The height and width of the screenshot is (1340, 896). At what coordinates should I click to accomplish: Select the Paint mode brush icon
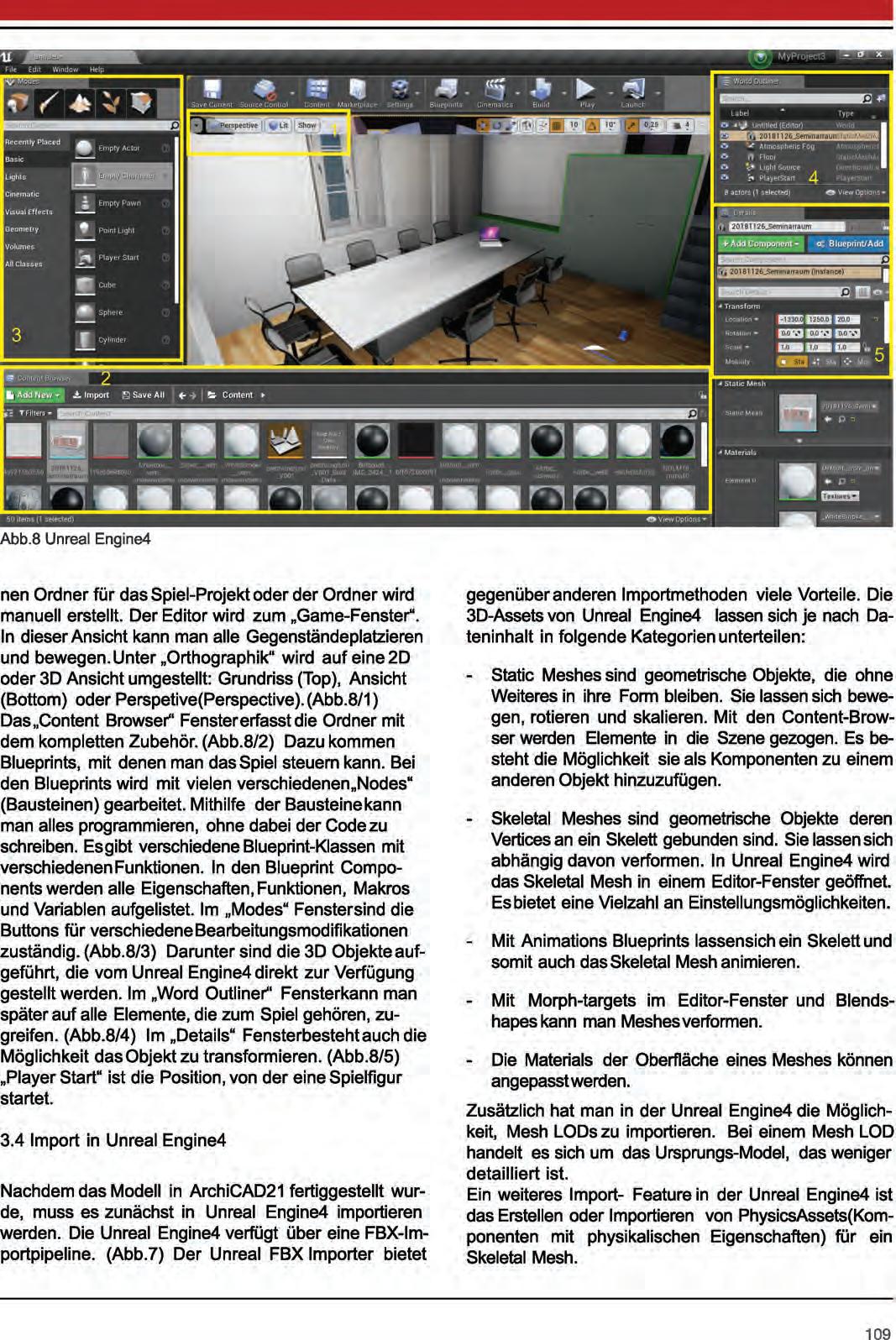coord(50,102)
